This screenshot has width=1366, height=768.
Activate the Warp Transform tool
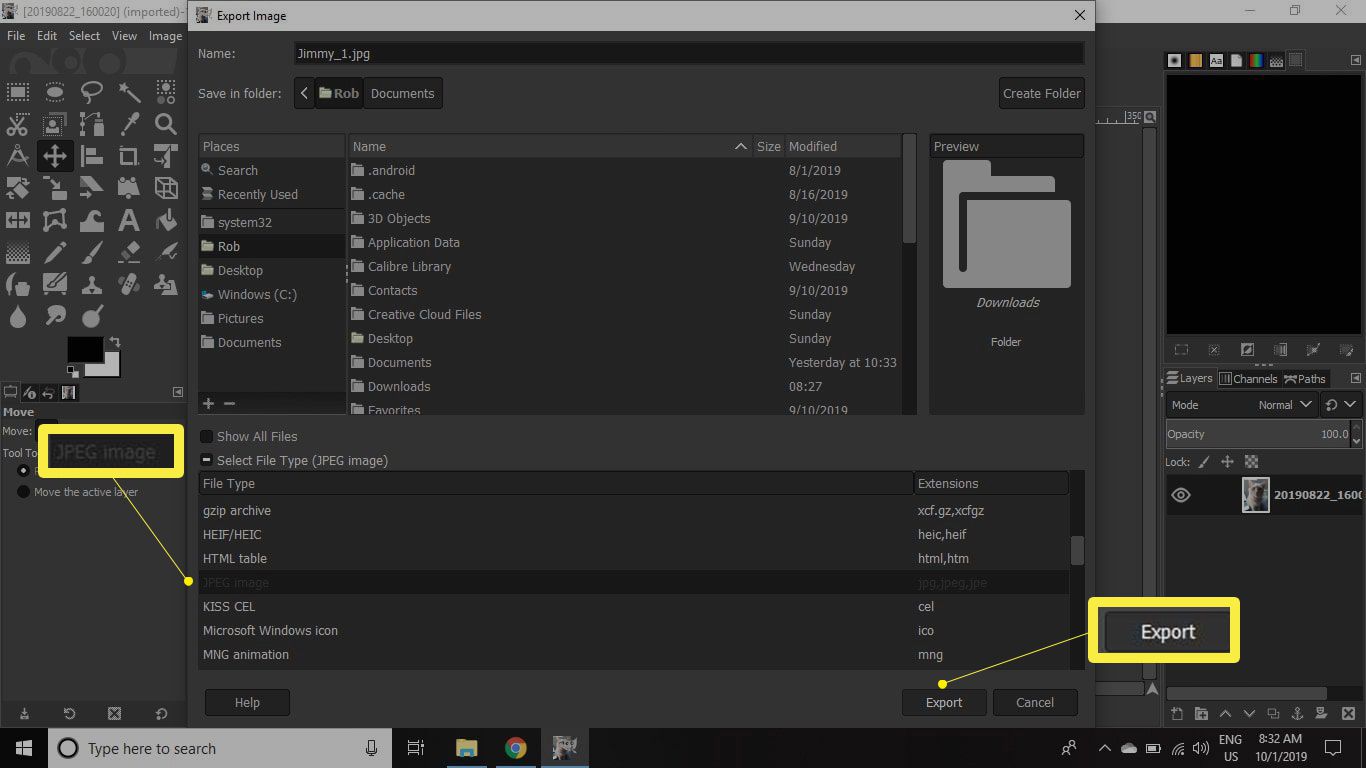click(92, 219)
